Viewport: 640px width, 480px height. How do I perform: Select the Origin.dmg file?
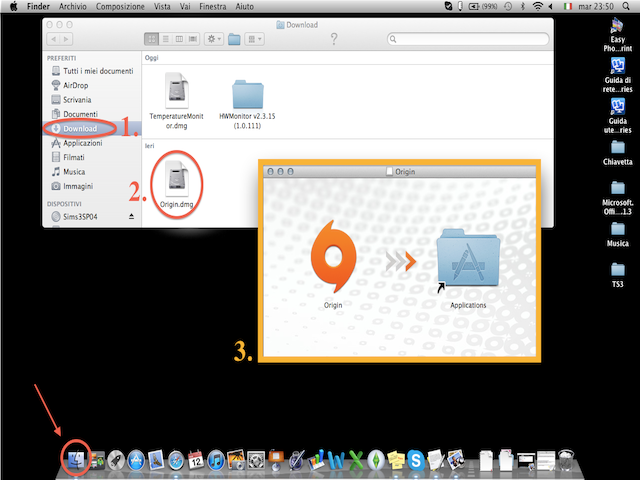[177, 184]
